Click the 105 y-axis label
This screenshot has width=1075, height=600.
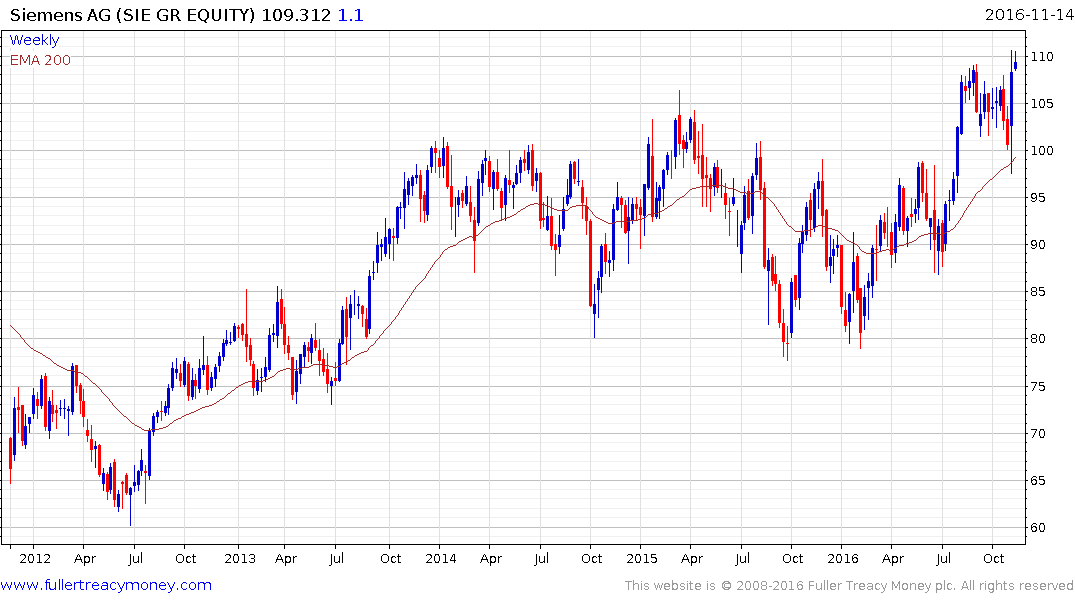[1042, 104]
